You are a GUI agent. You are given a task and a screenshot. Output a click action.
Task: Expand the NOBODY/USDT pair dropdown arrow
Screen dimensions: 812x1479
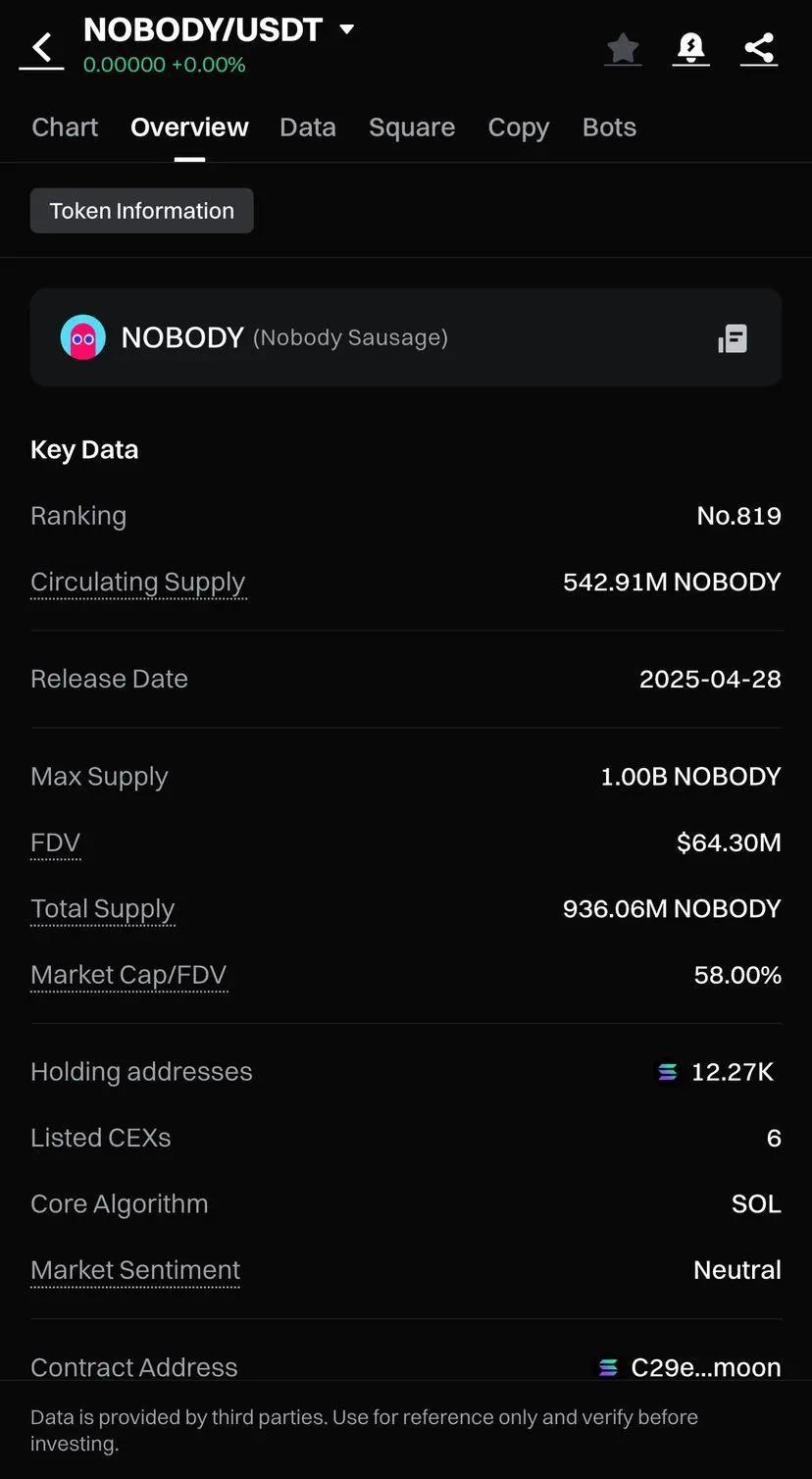click(x=346, y=29)
